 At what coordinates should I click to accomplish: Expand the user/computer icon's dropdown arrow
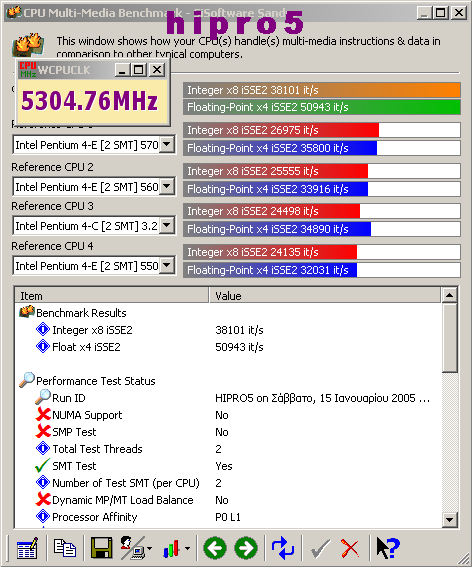(149, 549)
